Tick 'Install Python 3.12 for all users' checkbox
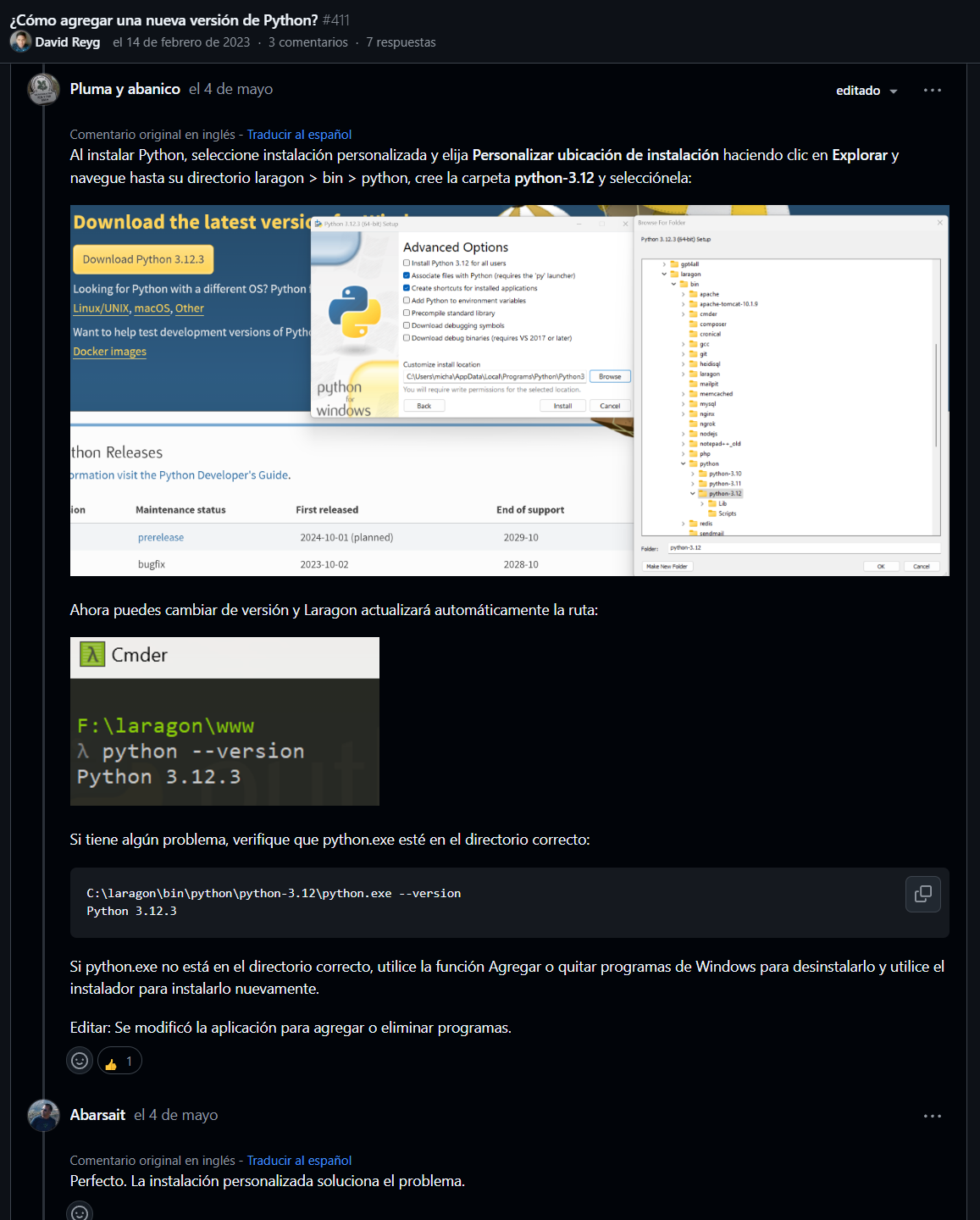 407,263
